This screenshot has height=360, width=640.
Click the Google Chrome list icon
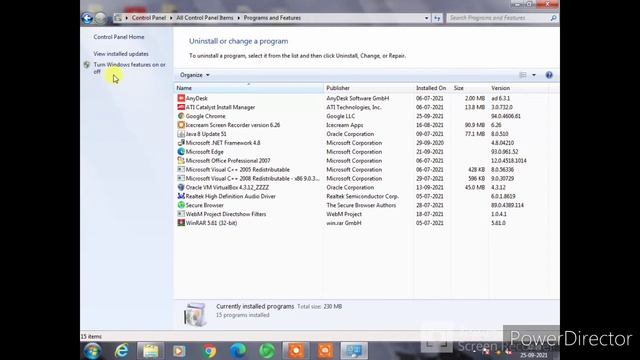[181, 116]
